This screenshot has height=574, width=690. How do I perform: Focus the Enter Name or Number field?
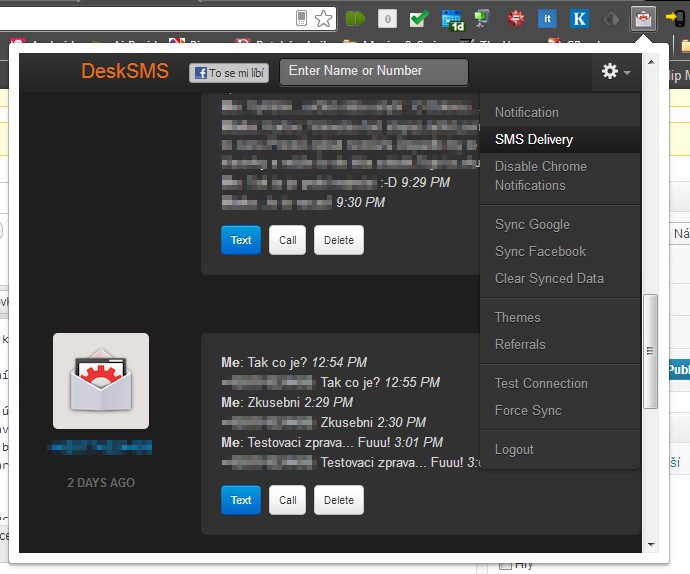point(374,72)
